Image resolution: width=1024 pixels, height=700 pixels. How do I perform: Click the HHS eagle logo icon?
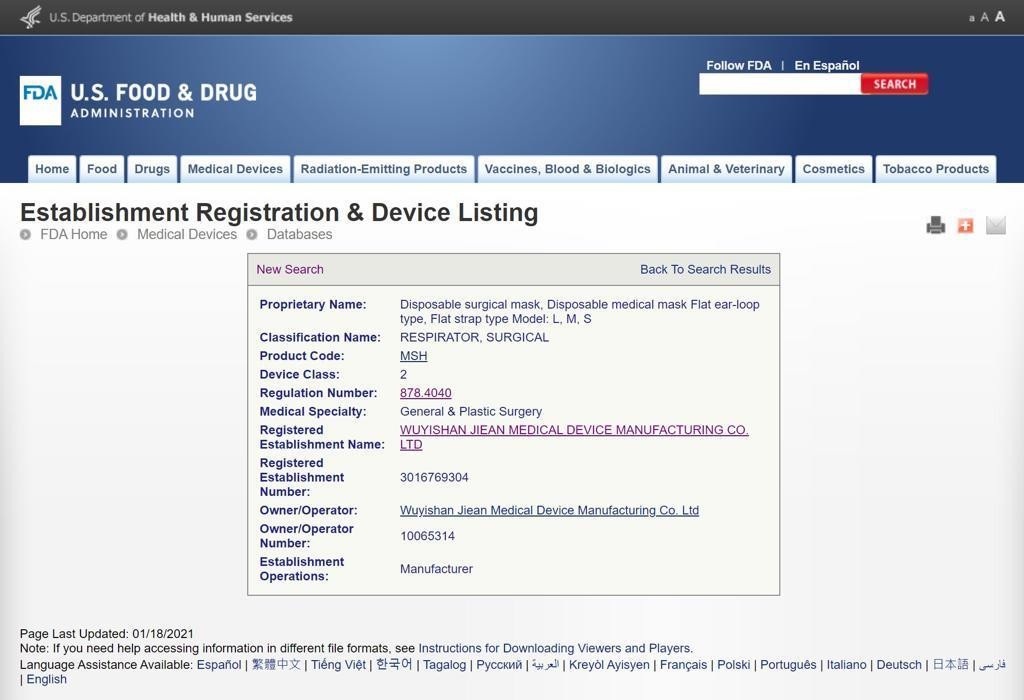pos(31,17)
